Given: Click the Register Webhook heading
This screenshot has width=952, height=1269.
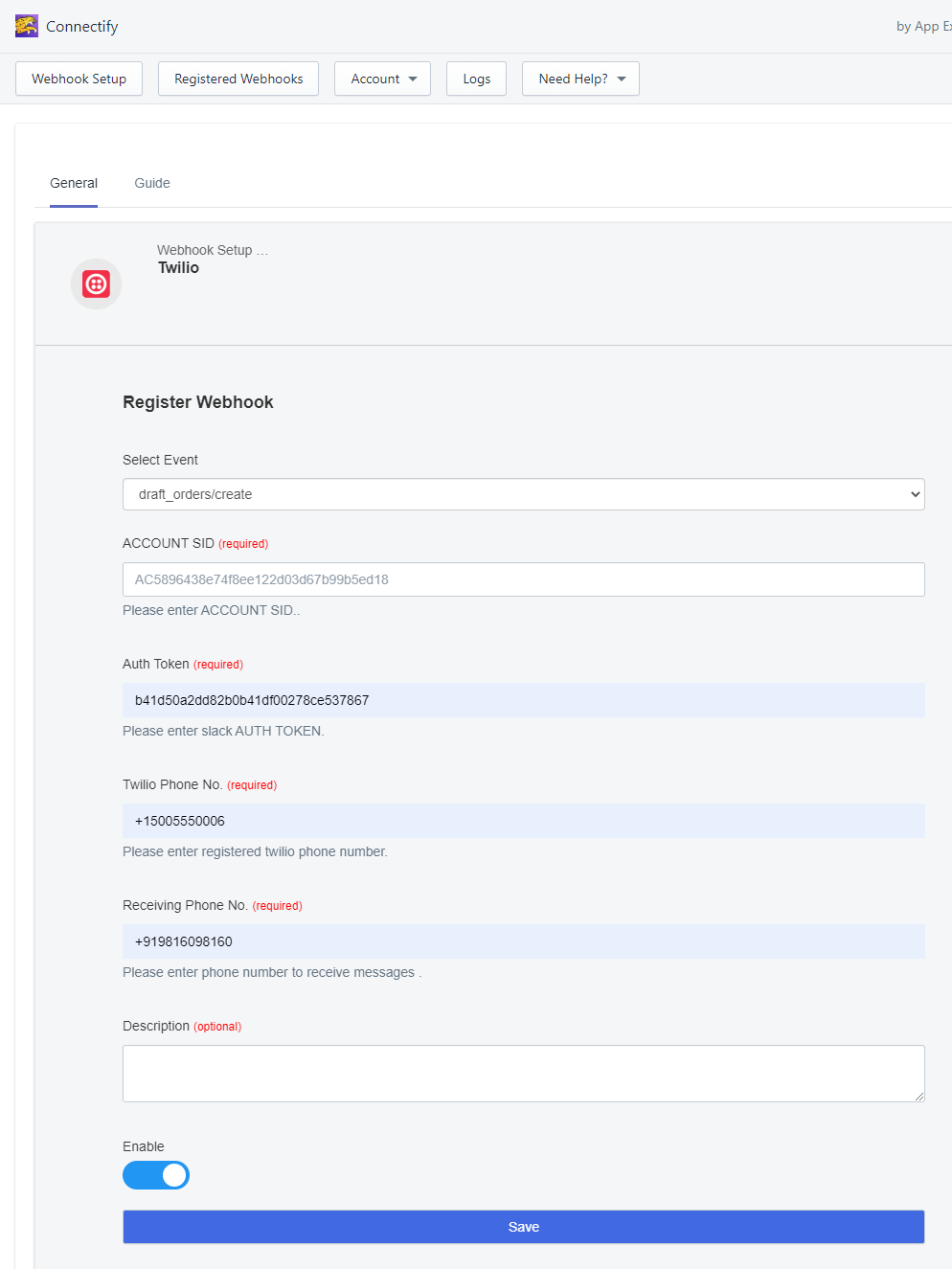Looking at the screenshot, I should click(x=198, y=402).
